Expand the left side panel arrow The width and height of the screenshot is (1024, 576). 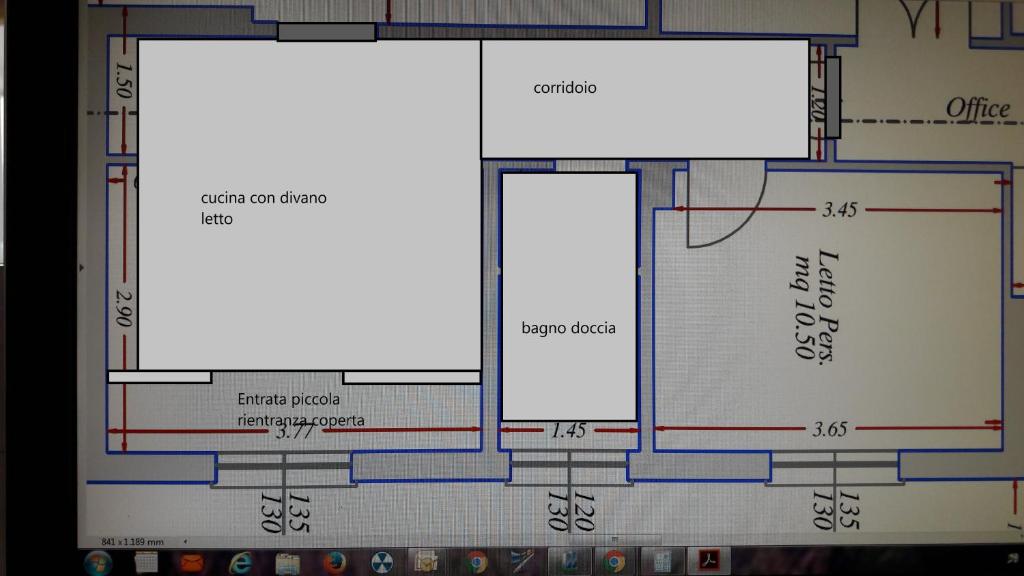(81, 267)
